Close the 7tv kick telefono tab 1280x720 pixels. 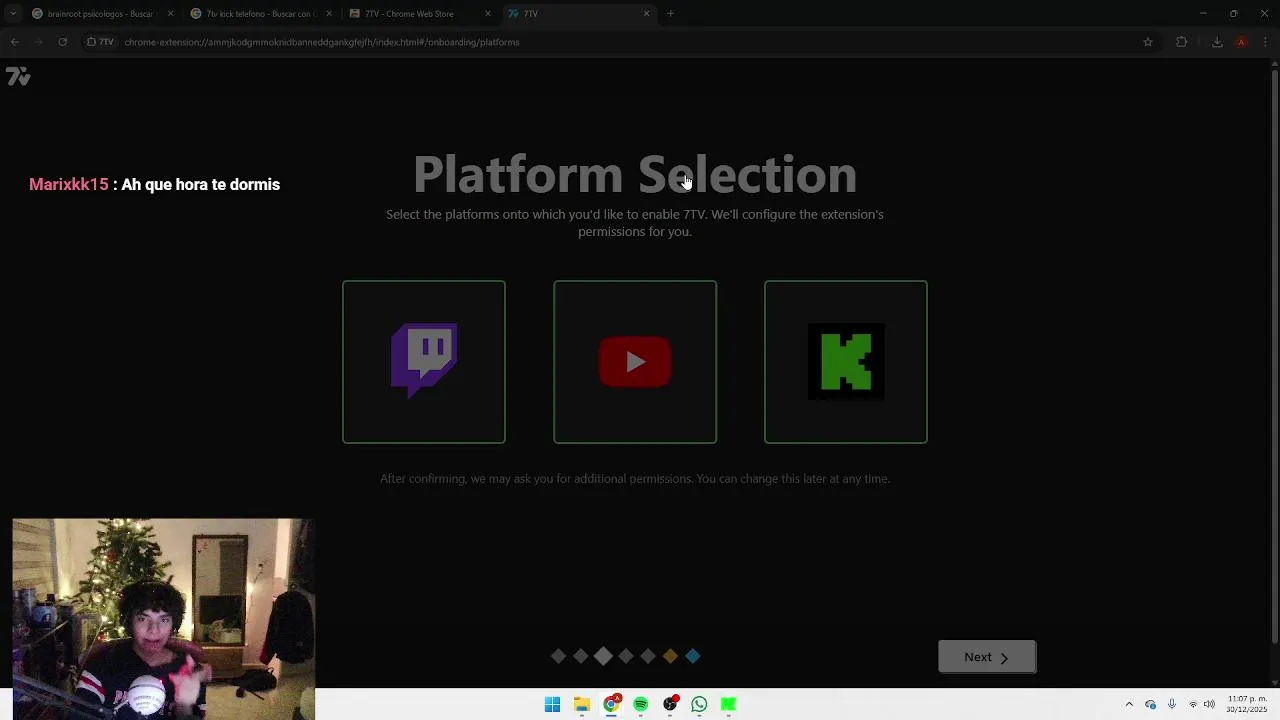click(329, 14)
